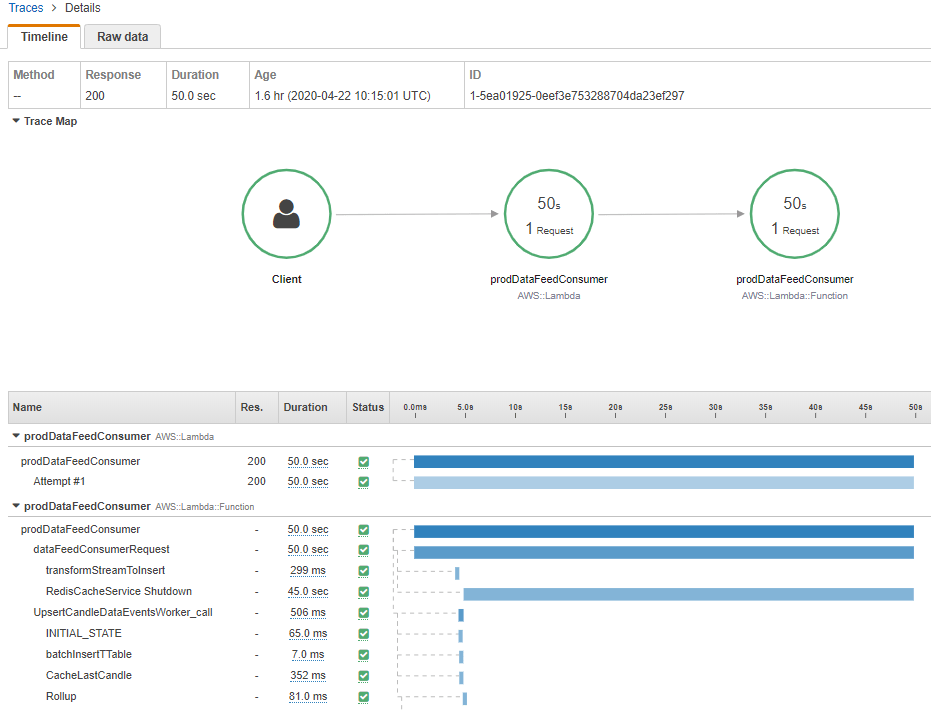931x710 pixels.
Task: Click status check icon for RedisCacheService Shutdown row
Action: [x=363, y=592]
